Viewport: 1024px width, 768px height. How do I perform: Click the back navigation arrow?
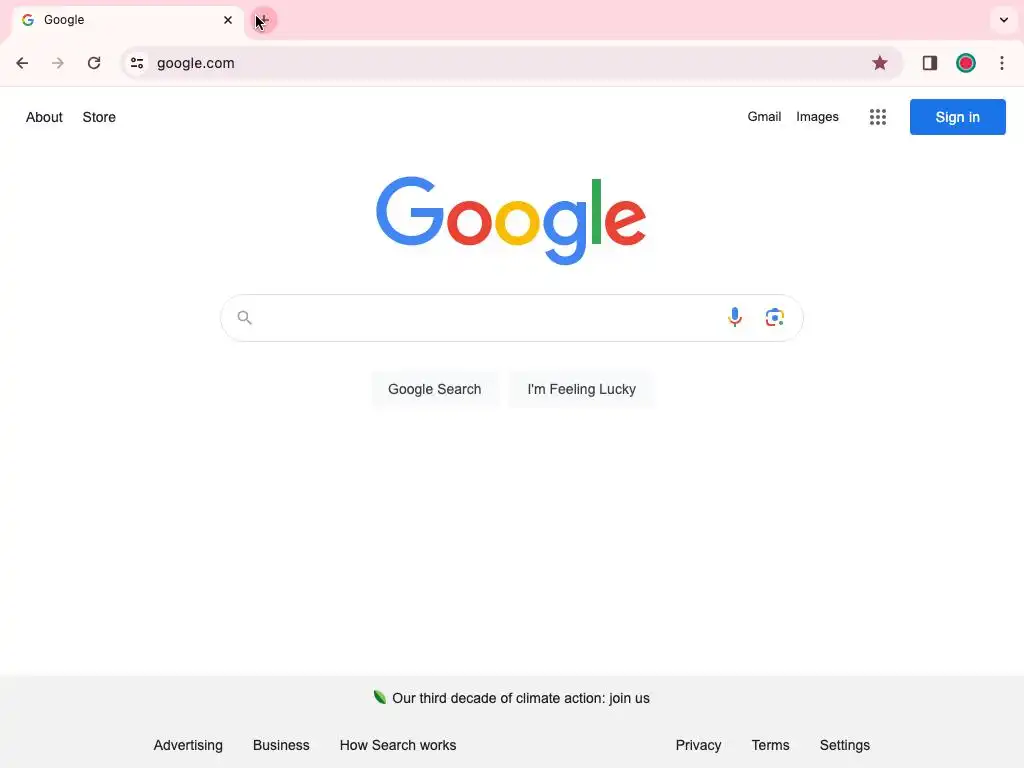(22, 63)
